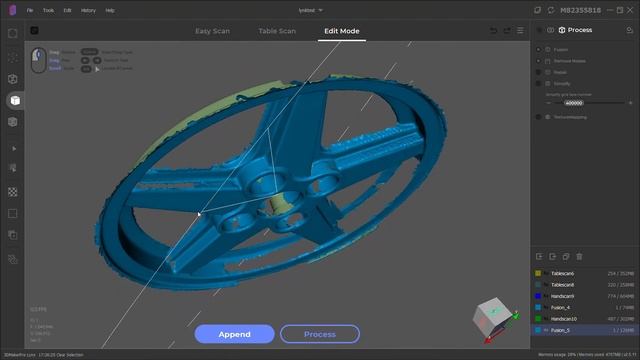Open the Tools menu
Screen dimensions: 640x360
pos(48,10)
